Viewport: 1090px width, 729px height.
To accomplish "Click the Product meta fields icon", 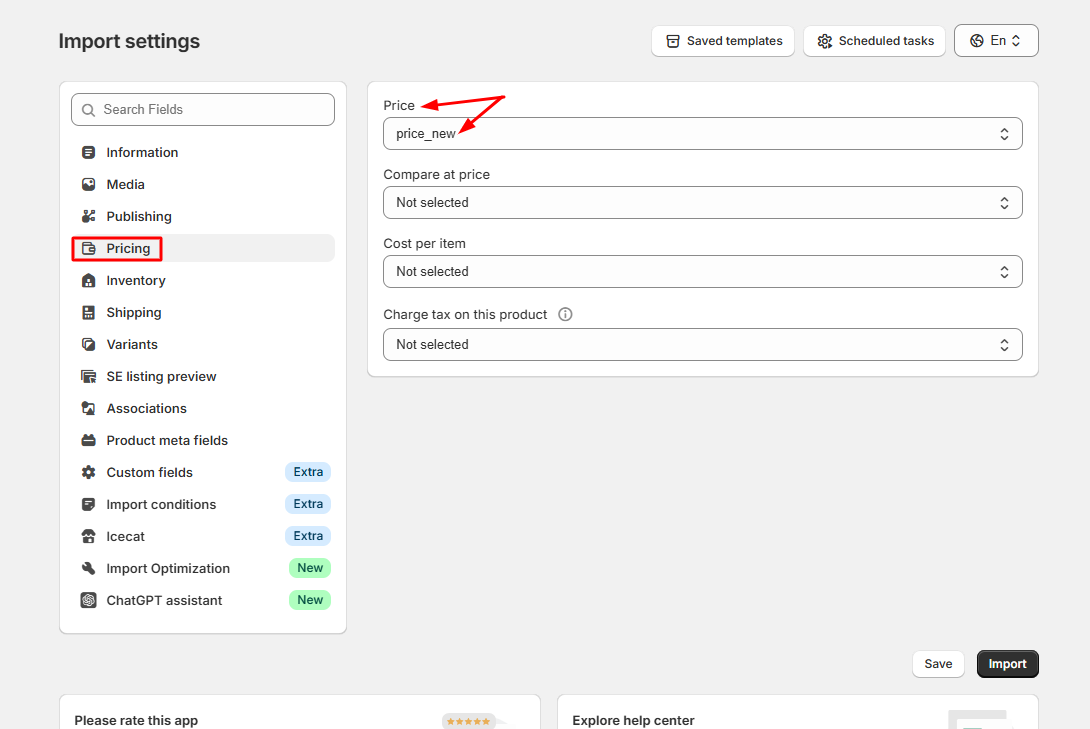I will pos(88,440).
